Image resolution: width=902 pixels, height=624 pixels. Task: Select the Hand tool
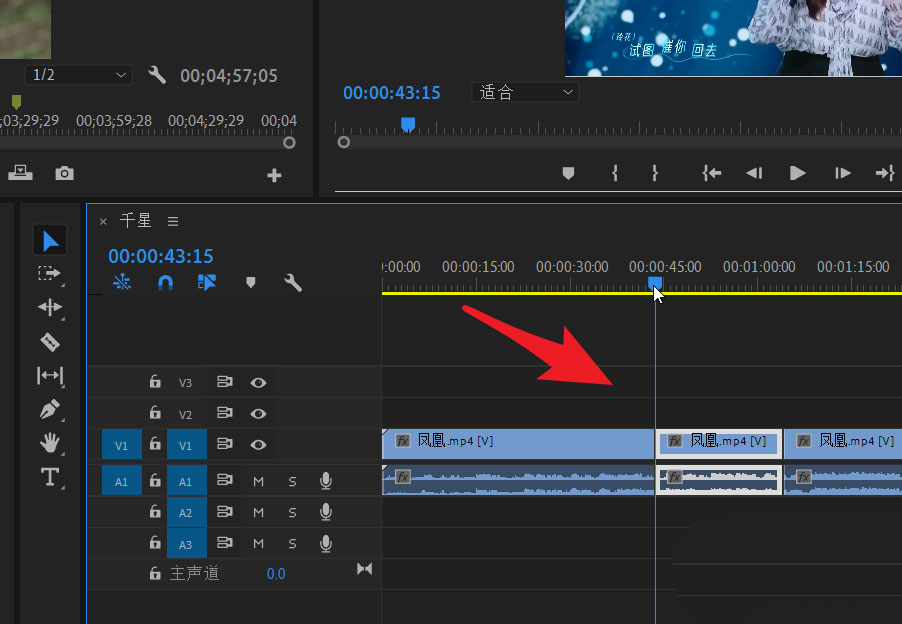click(x=49, y=442)
